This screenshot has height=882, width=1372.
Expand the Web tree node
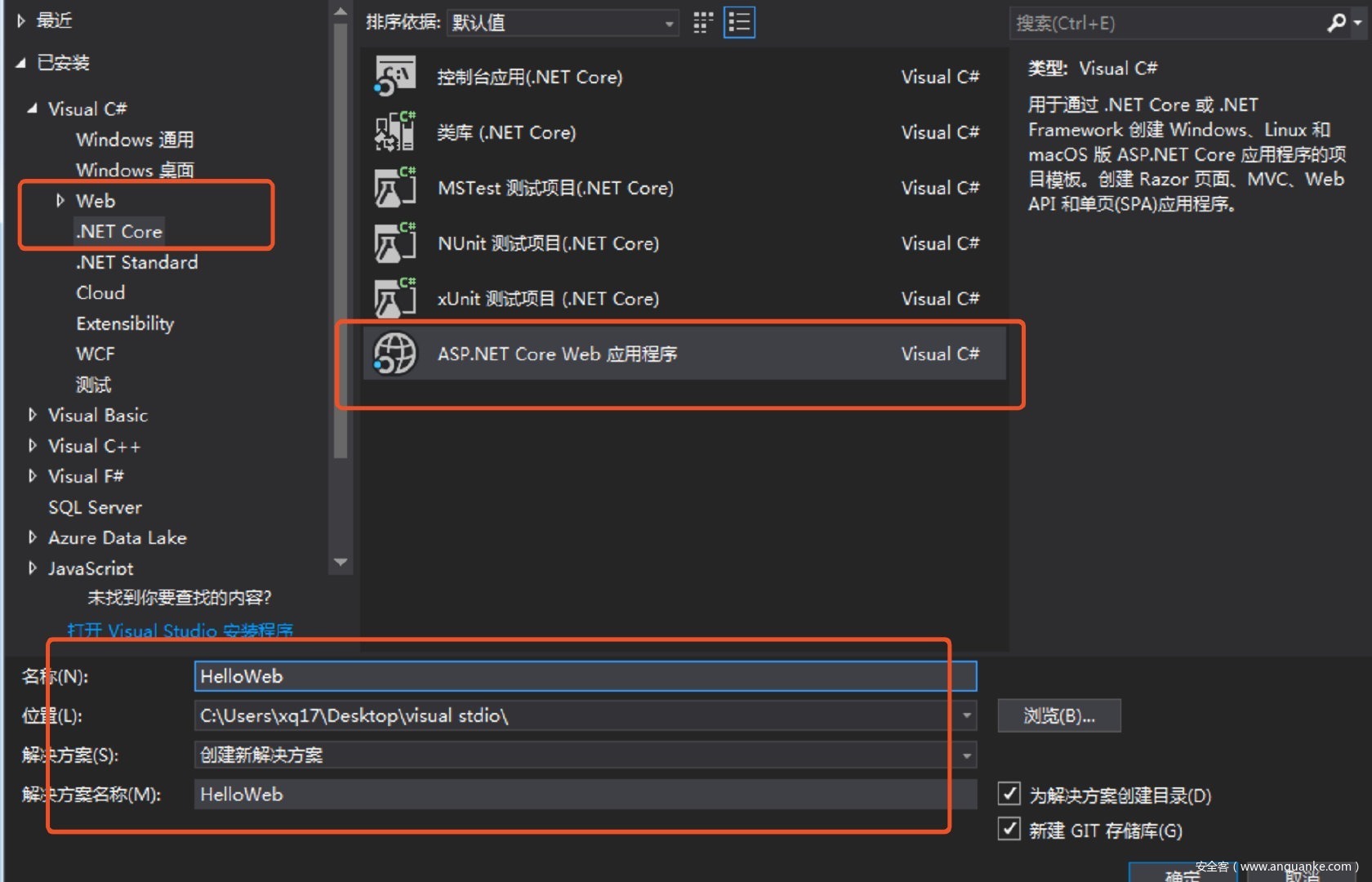[x=60, y=201]
